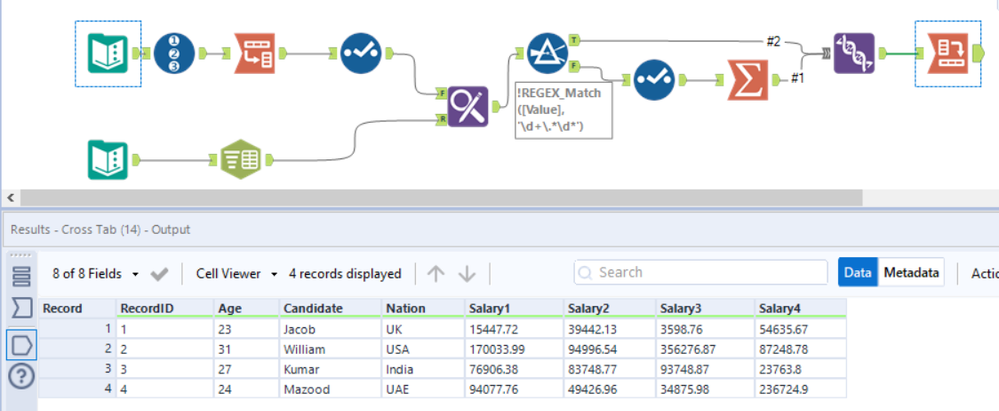
Task: Click the #1 connection label
Action: pos(798,78)
